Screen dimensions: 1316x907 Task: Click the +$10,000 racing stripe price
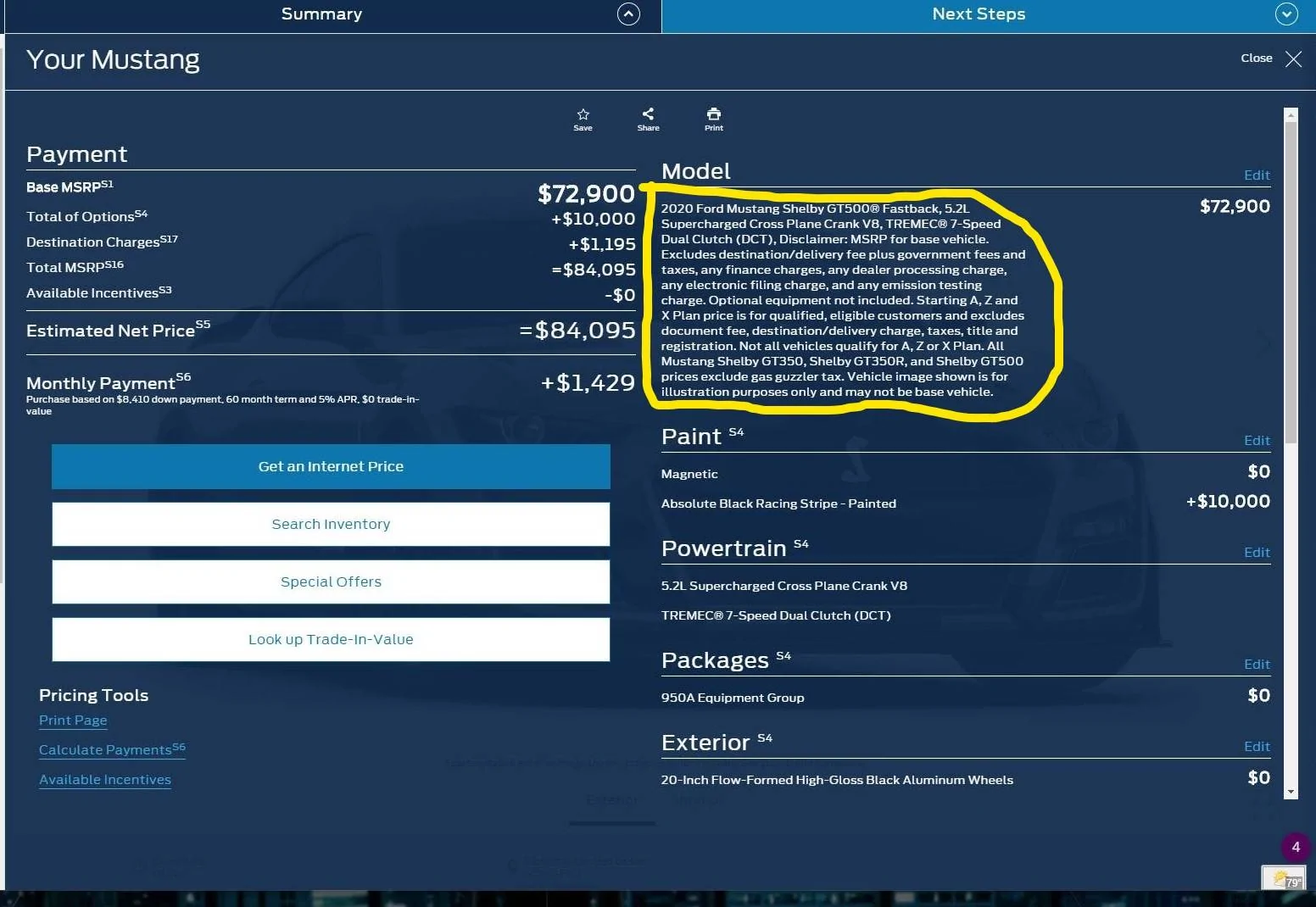pos(1228,501)
